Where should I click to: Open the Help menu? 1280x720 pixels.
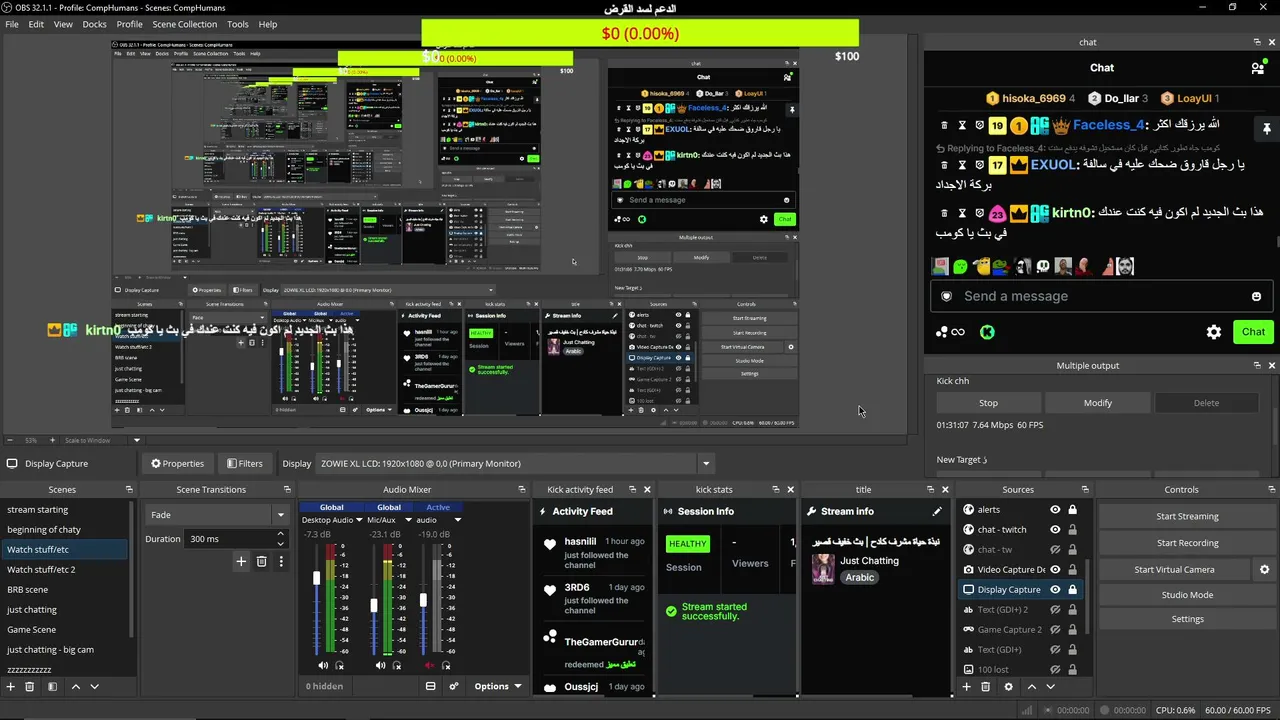point(268,24)
